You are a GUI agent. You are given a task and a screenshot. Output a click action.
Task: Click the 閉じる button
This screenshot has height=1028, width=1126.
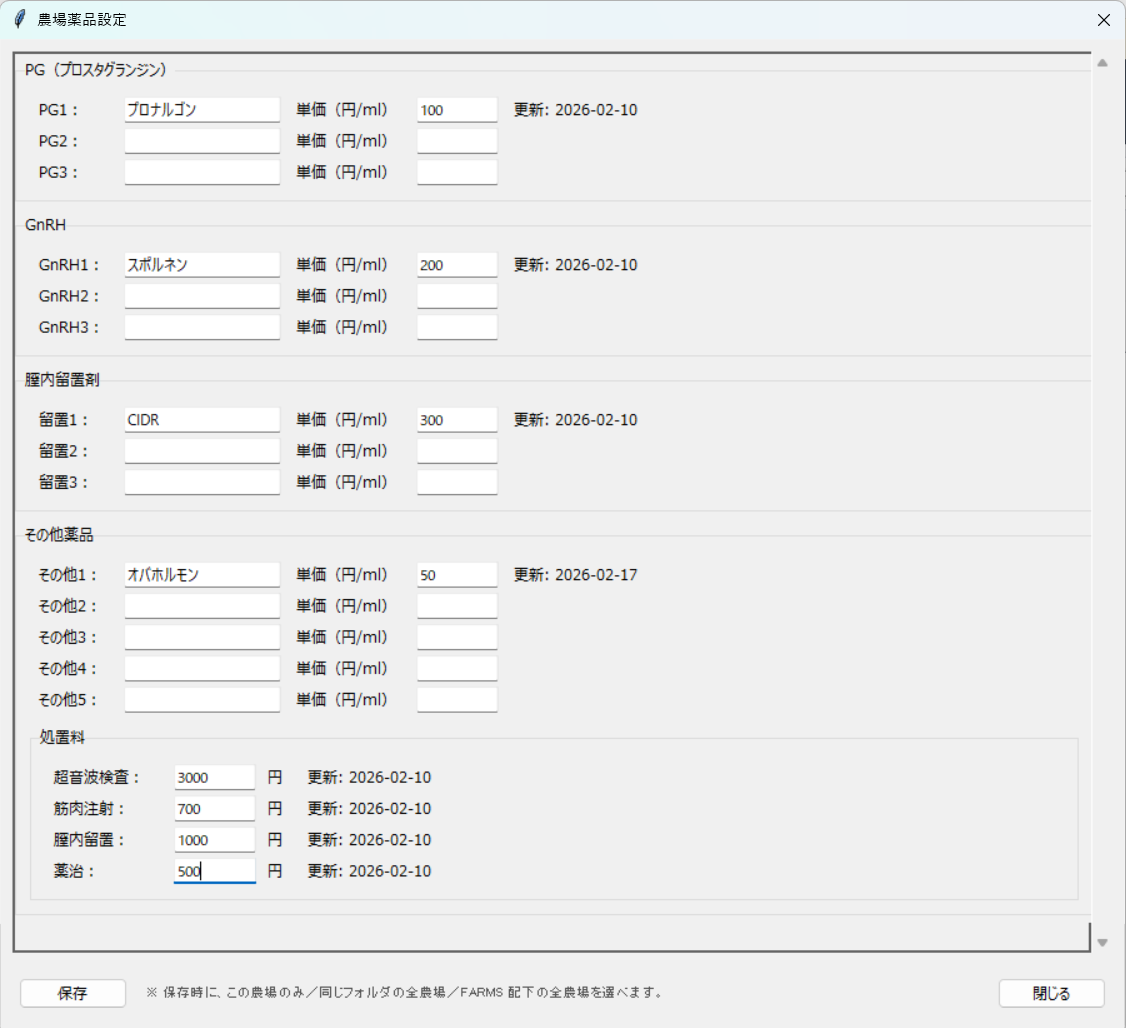coord(1051,994)
